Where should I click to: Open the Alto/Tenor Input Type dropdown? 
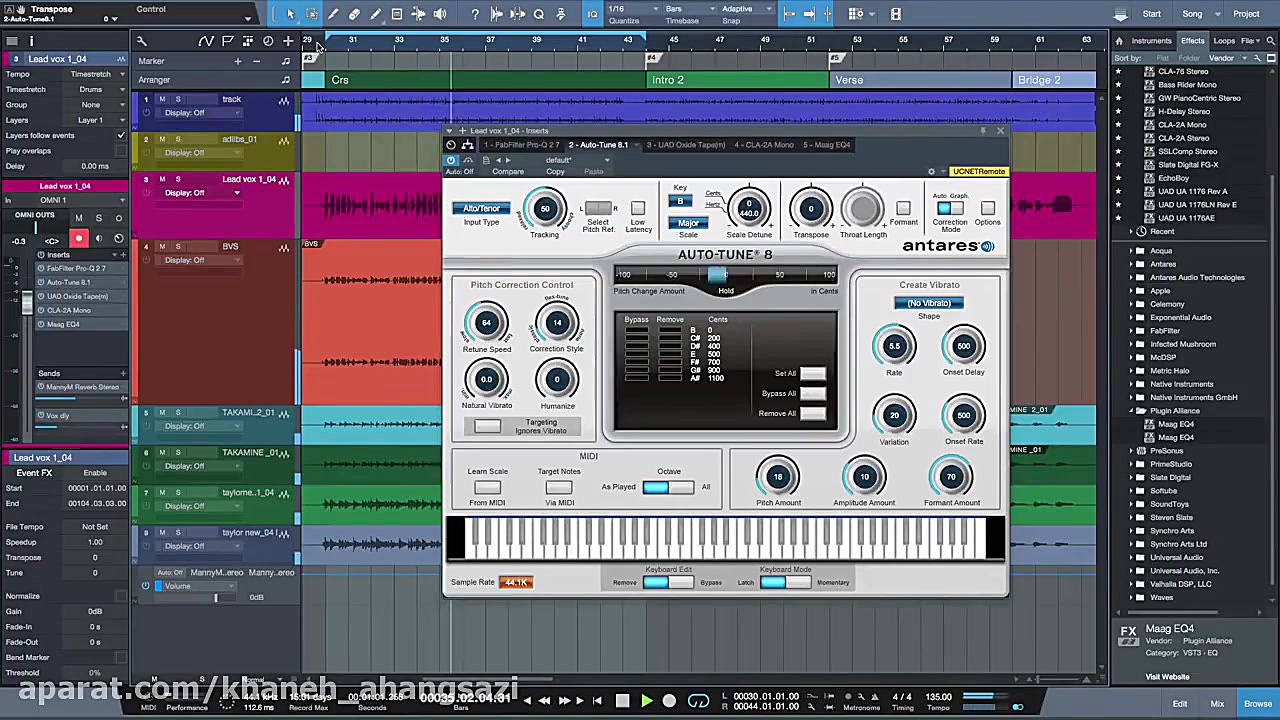click(481, 208)
